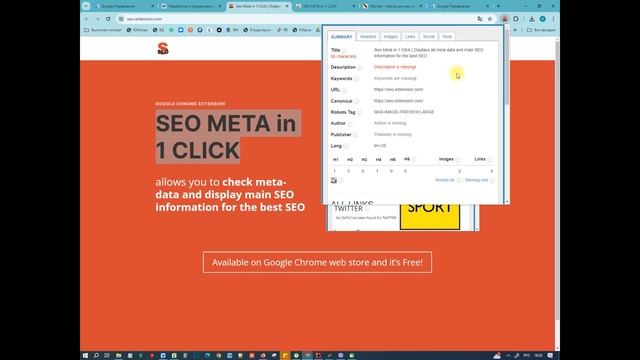Viewport: 640px width, 360px height.
Task: Click the help icon next to Lang
Action: pyautogui.click(x=346, y=146)
